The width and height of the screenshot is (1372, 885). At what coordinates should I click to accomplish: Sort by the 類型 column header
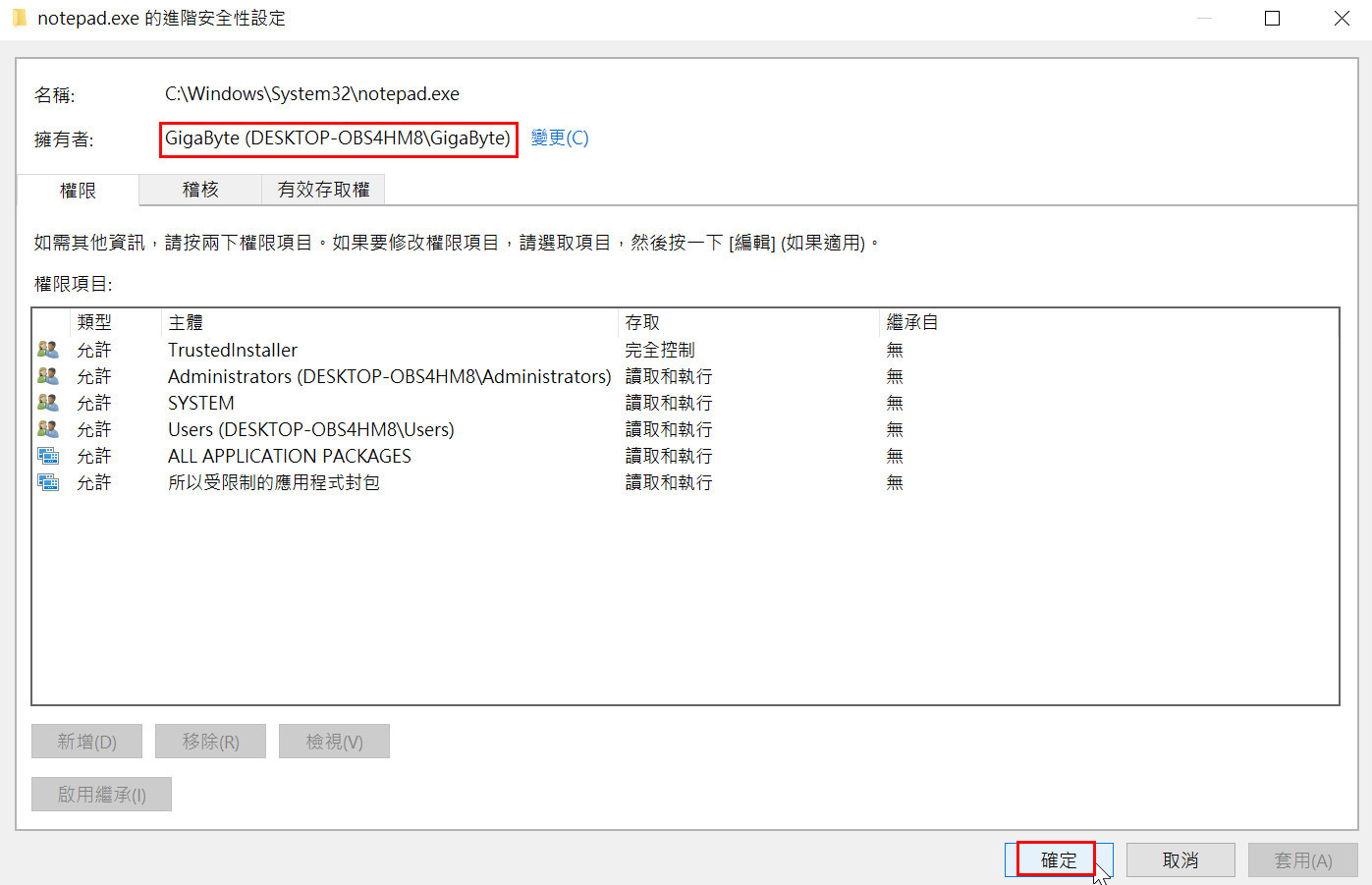94,322
